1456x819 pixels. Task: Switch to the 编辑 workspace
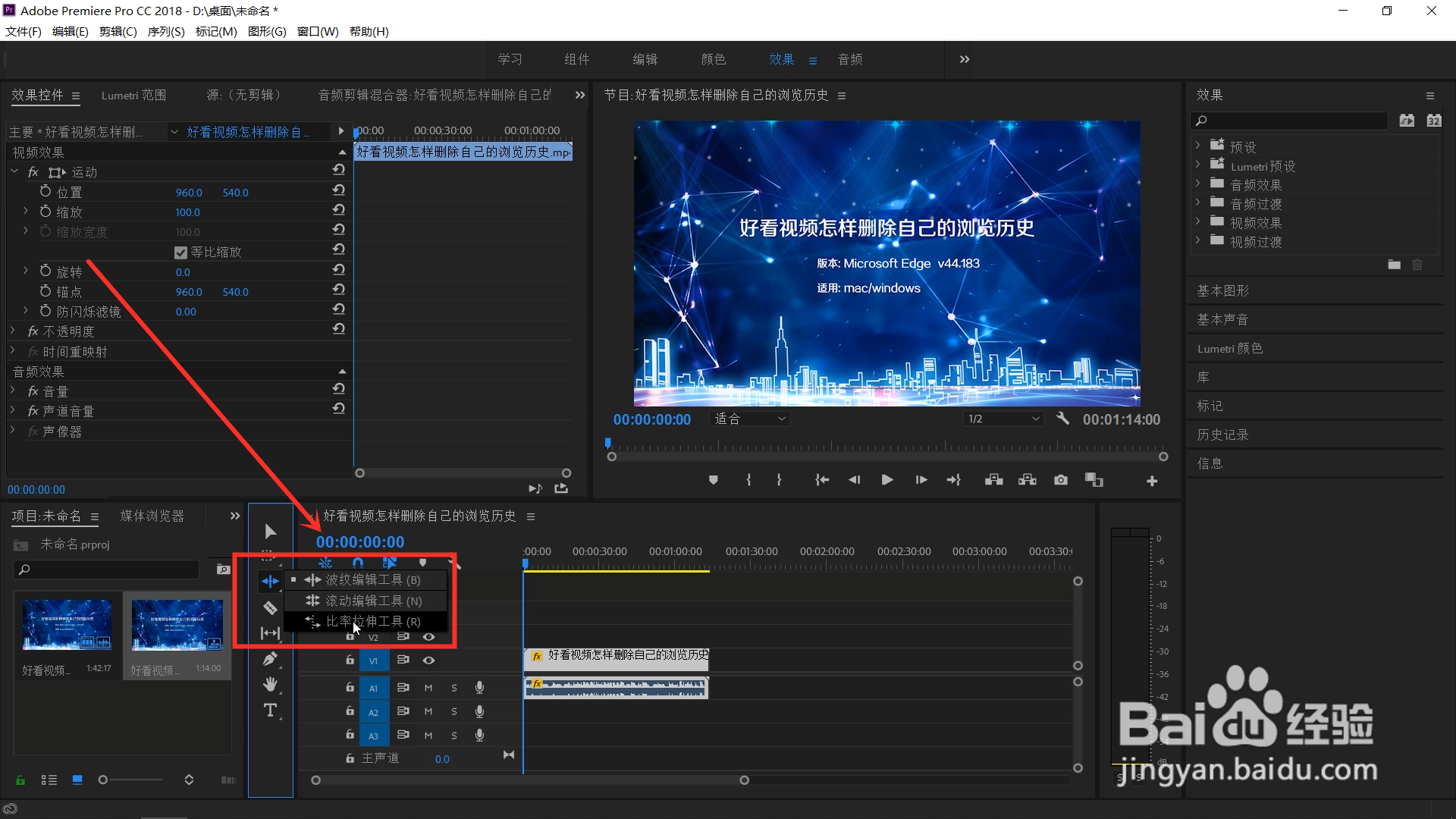(645, 59)
